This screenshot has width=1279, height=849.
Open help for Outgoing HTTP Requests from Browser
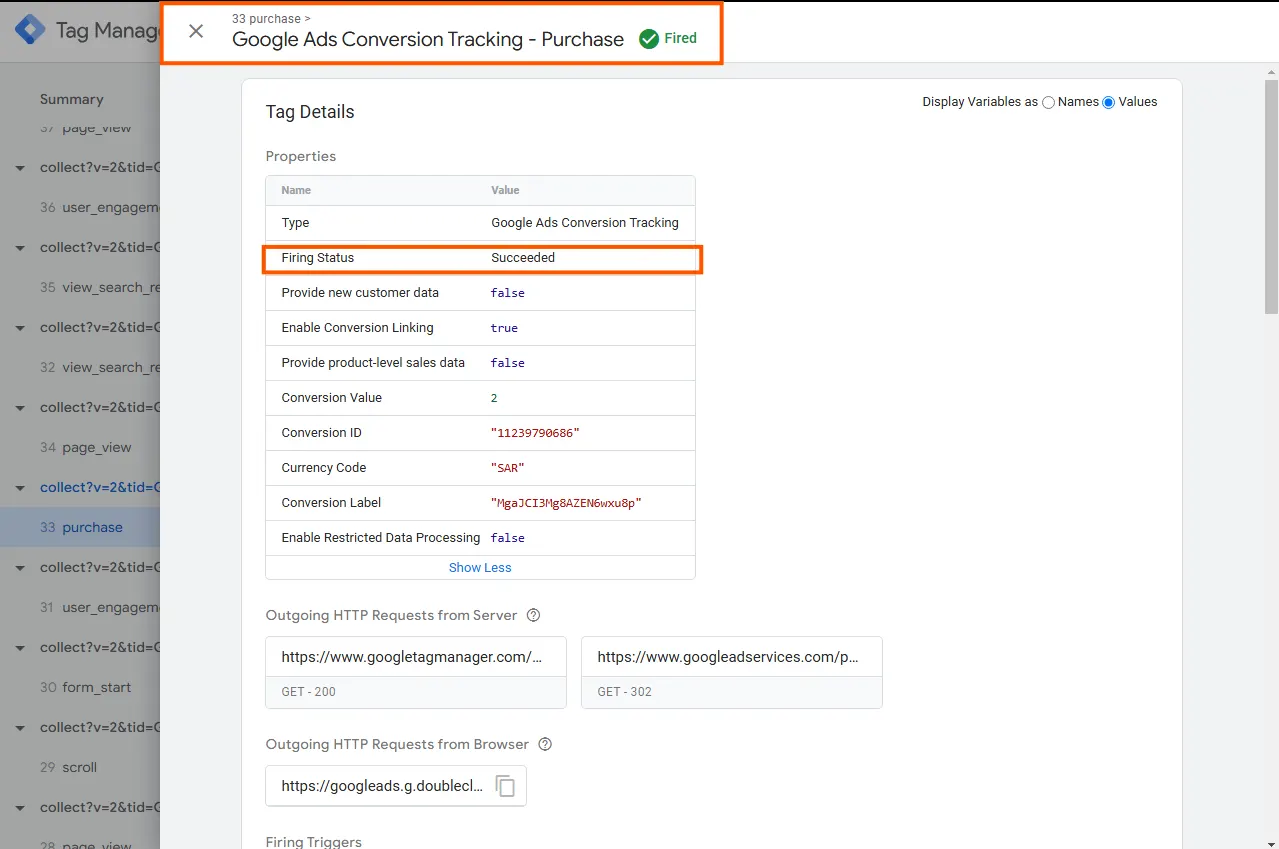[x=545, y=744]
